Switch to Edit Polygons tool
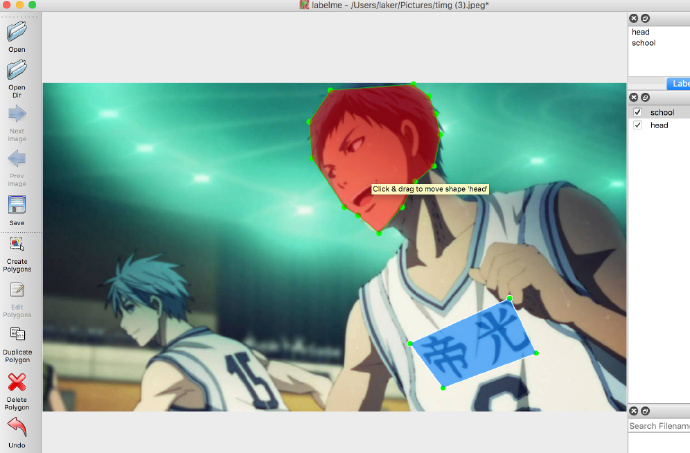This screenshot has width=690, height=453. (17, 300)
